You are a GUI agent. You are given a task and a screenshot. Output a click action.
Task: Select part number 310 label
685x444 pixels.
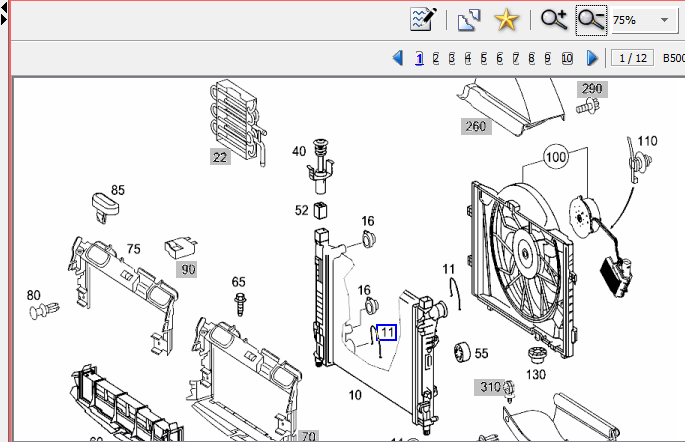click(490, 387)
